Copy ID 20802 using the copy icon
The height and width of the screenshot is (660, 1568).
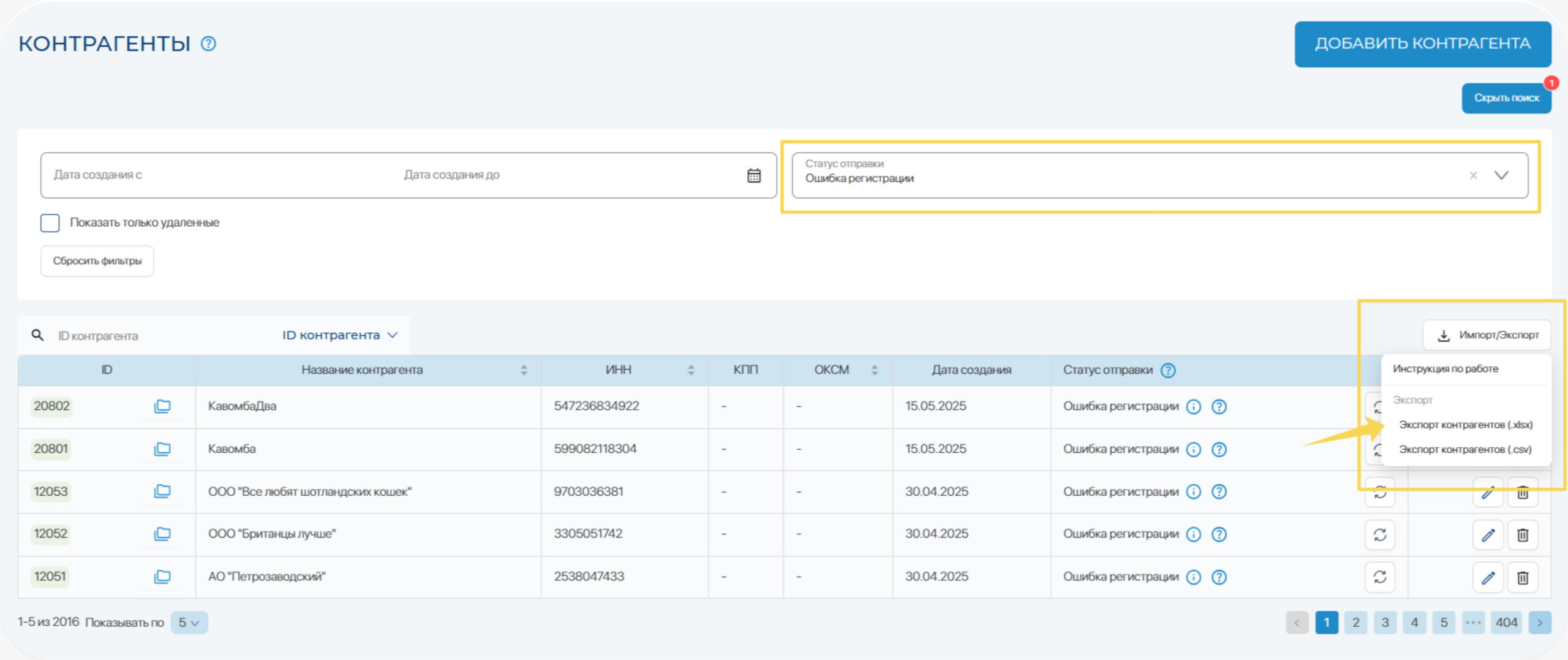pos(162,406)
